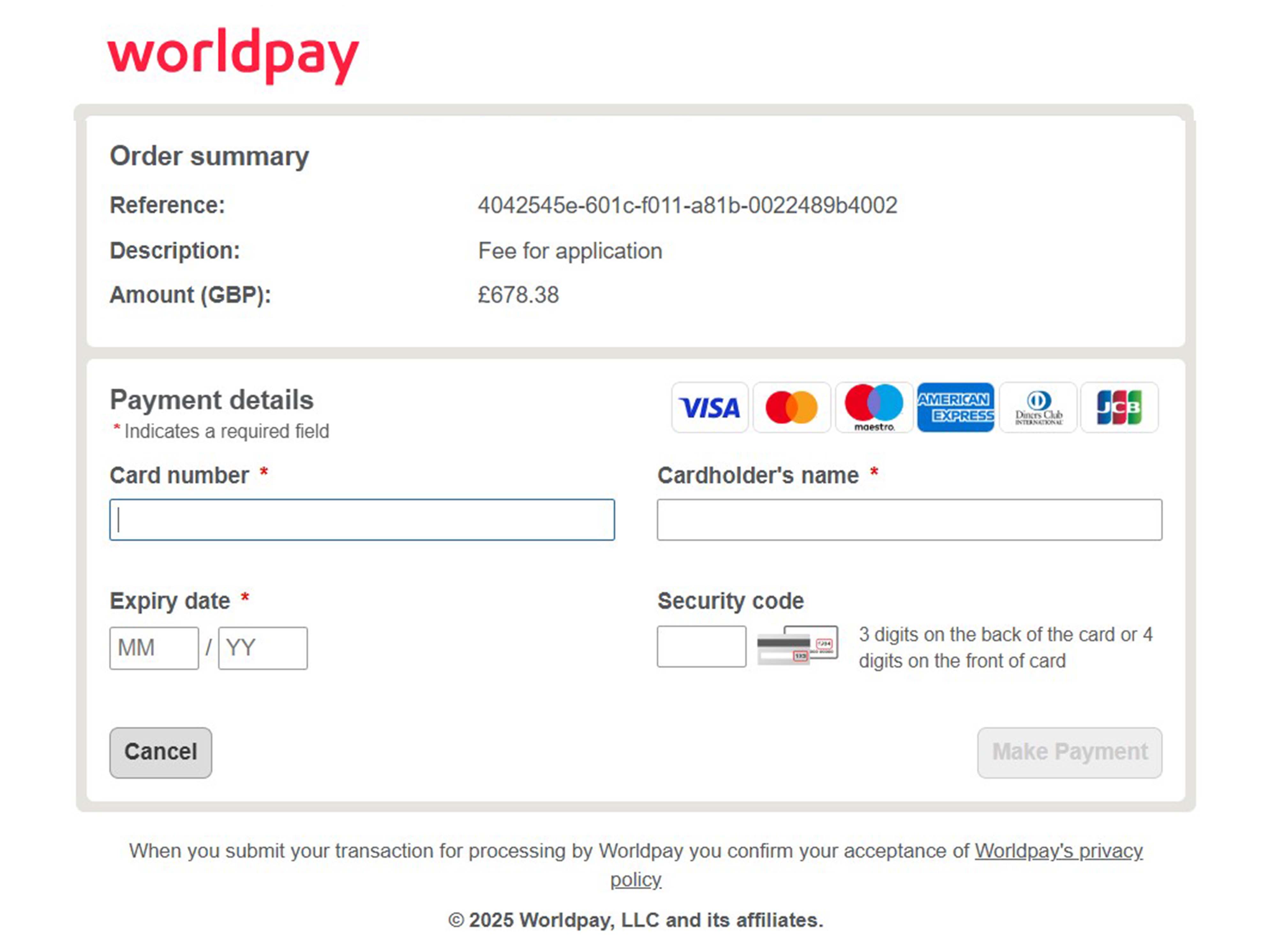Click the £678.38 amount value
Screen dimensions: 1277x952
pos(518,295)
